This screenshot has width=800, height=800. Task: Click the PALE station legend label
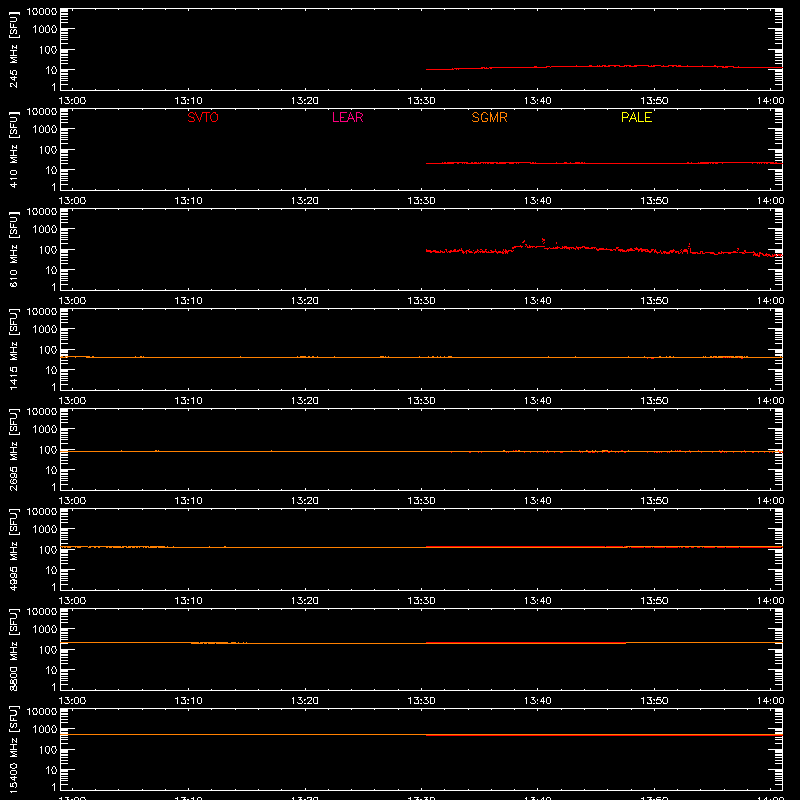636,117
